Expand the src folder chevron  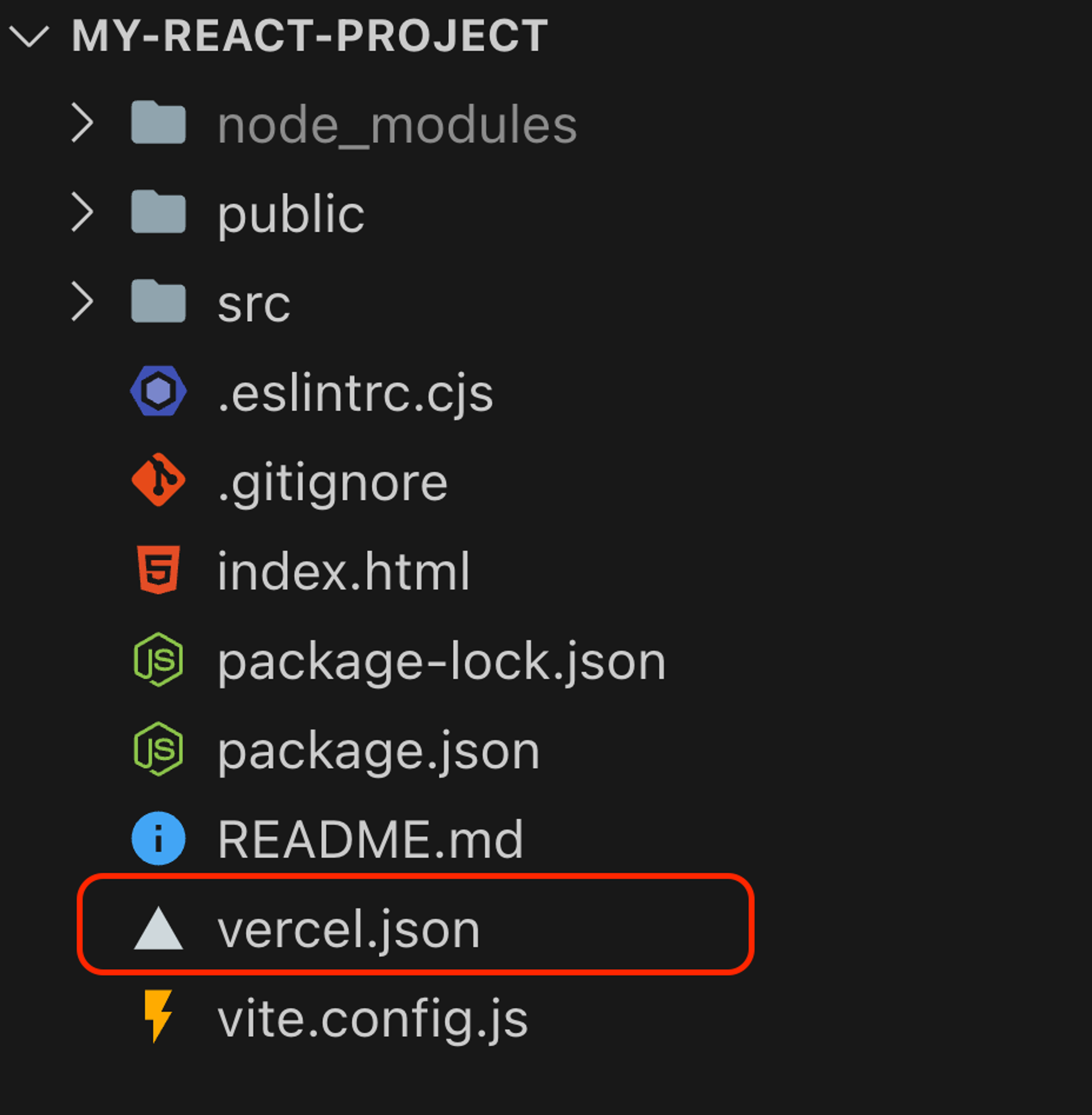click(x=82, y=302)
